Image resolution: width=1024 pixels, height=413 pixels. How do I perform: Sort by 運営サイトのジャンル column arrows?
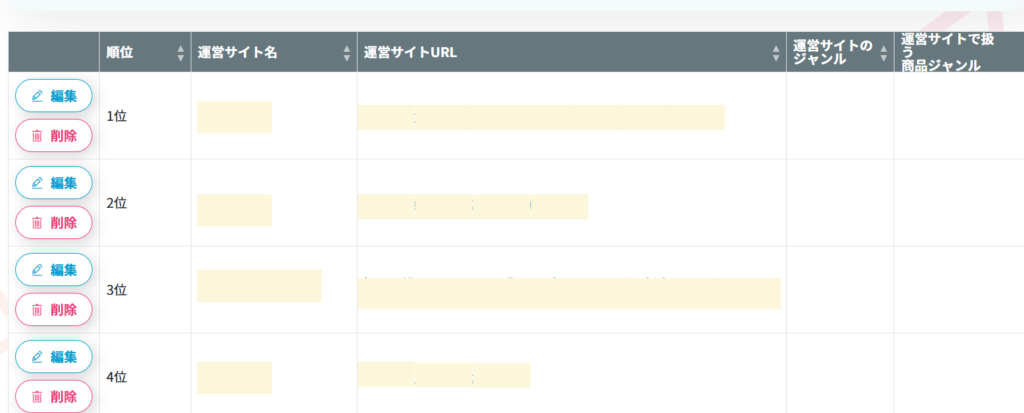(883, 52)
